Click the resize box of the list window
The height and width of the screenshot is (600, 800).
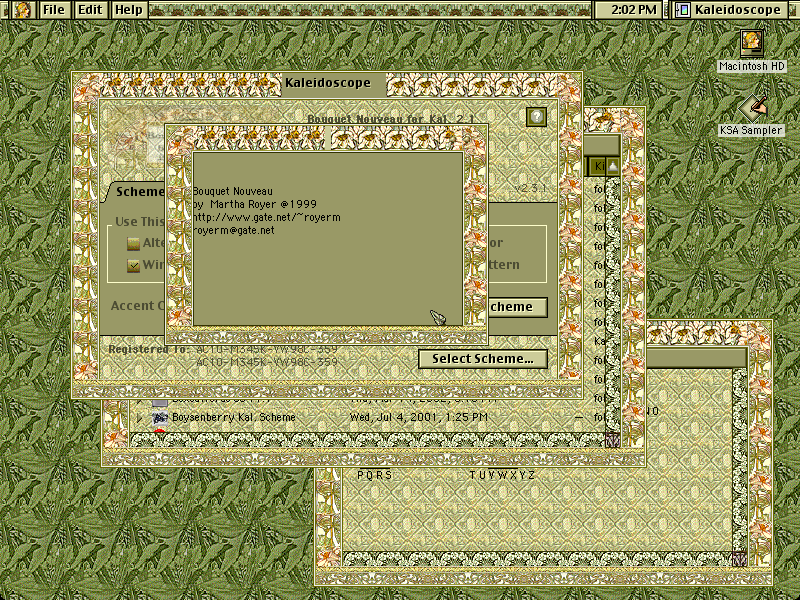tap(613, 440)
